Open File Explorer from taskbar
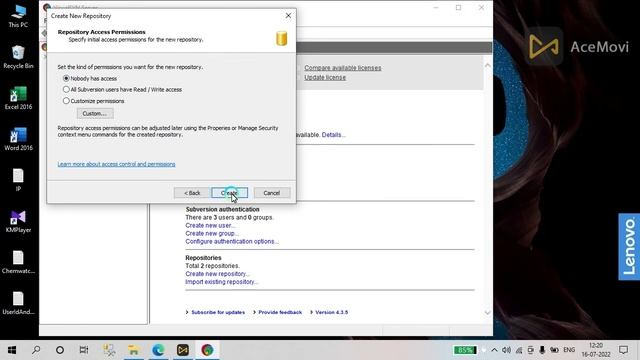Image resolution: width=640 pixels, height=360 pixels. [133, 350]
